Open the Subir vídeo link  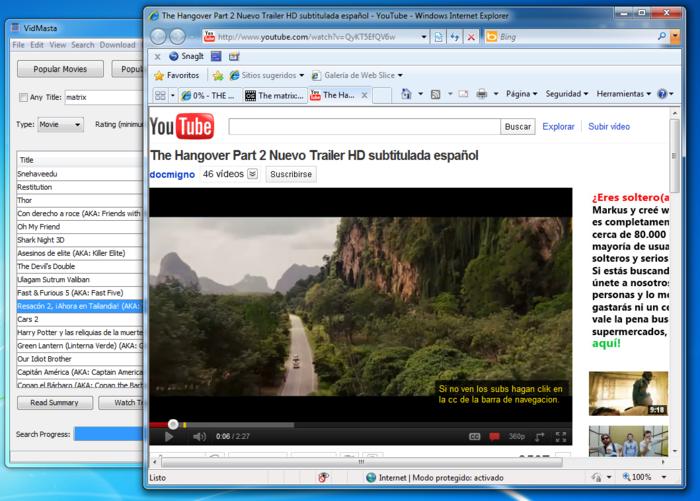[609, 126]
